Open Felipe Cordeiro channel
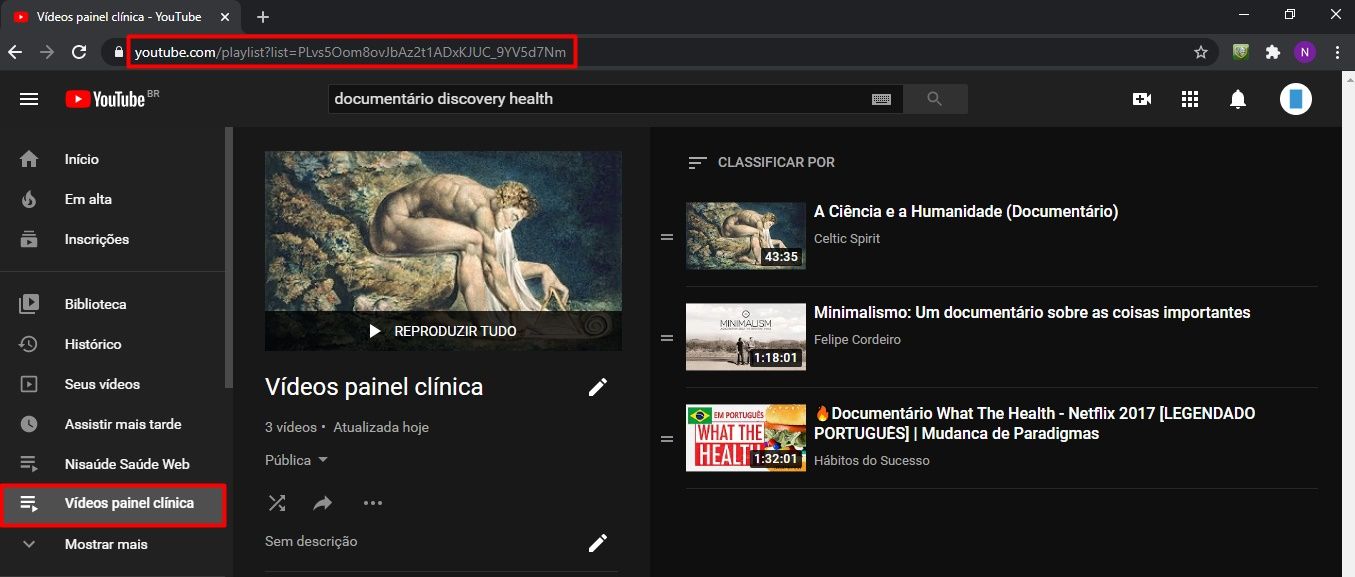Image resolution: width=1355 pixels, height=577 pixels. point(857,340)
